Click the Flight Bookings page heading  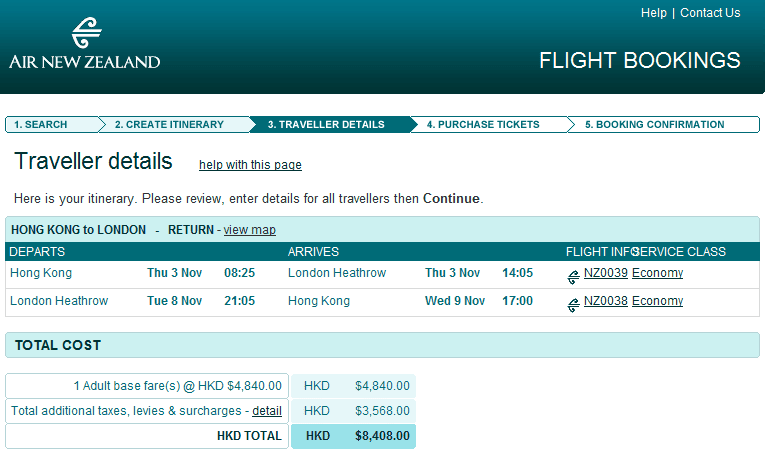click(x=639, y=60)
